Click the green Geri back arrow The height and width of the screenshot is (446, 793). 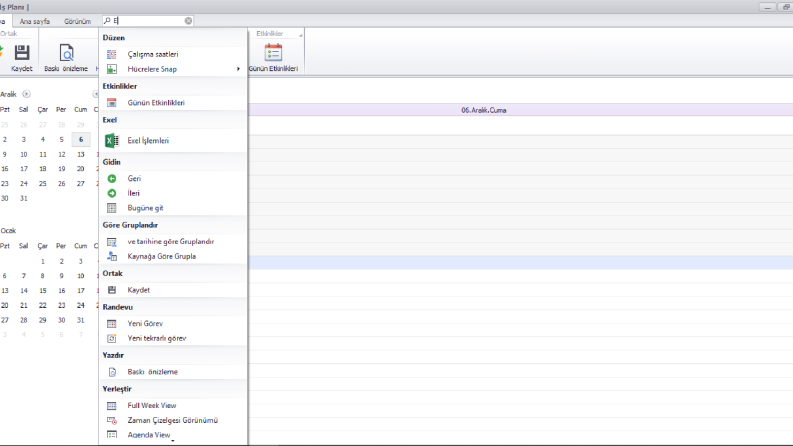[112, 179]
